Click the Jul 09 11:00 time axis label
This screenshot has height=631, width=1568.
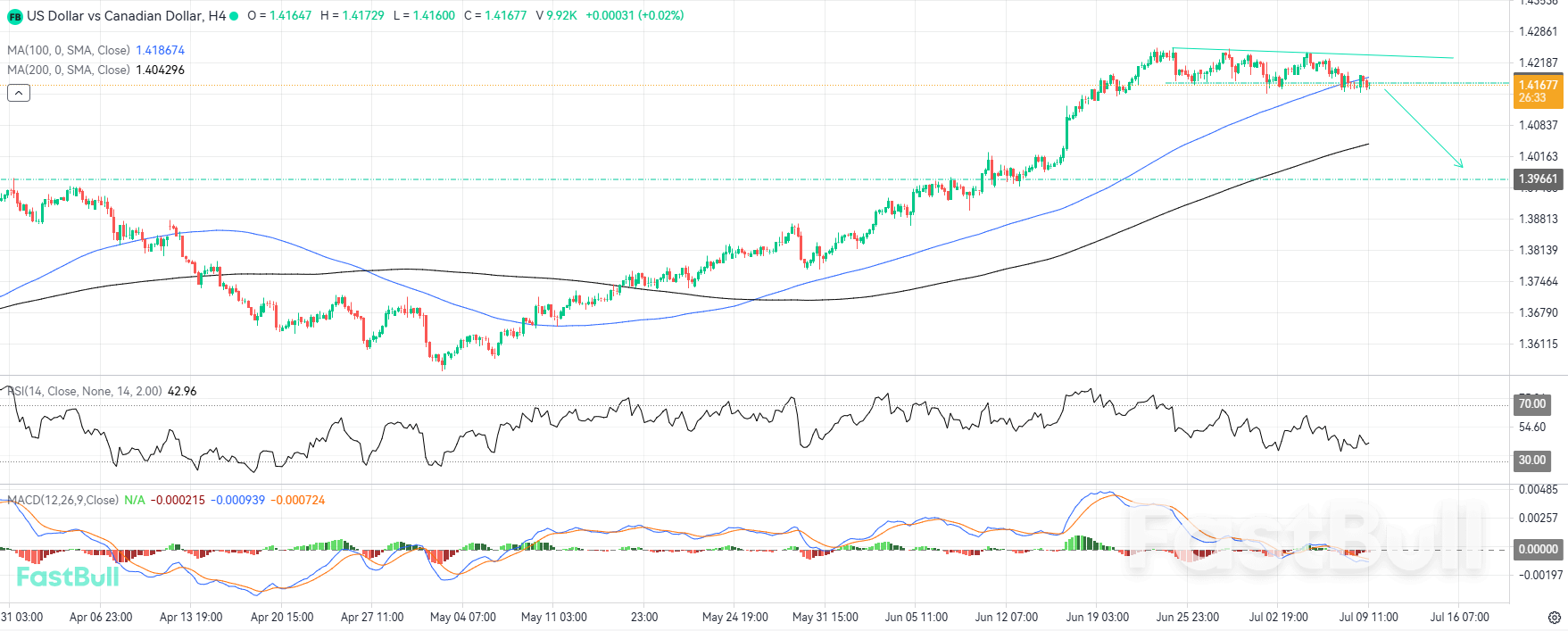click(x=1369, y=617)
